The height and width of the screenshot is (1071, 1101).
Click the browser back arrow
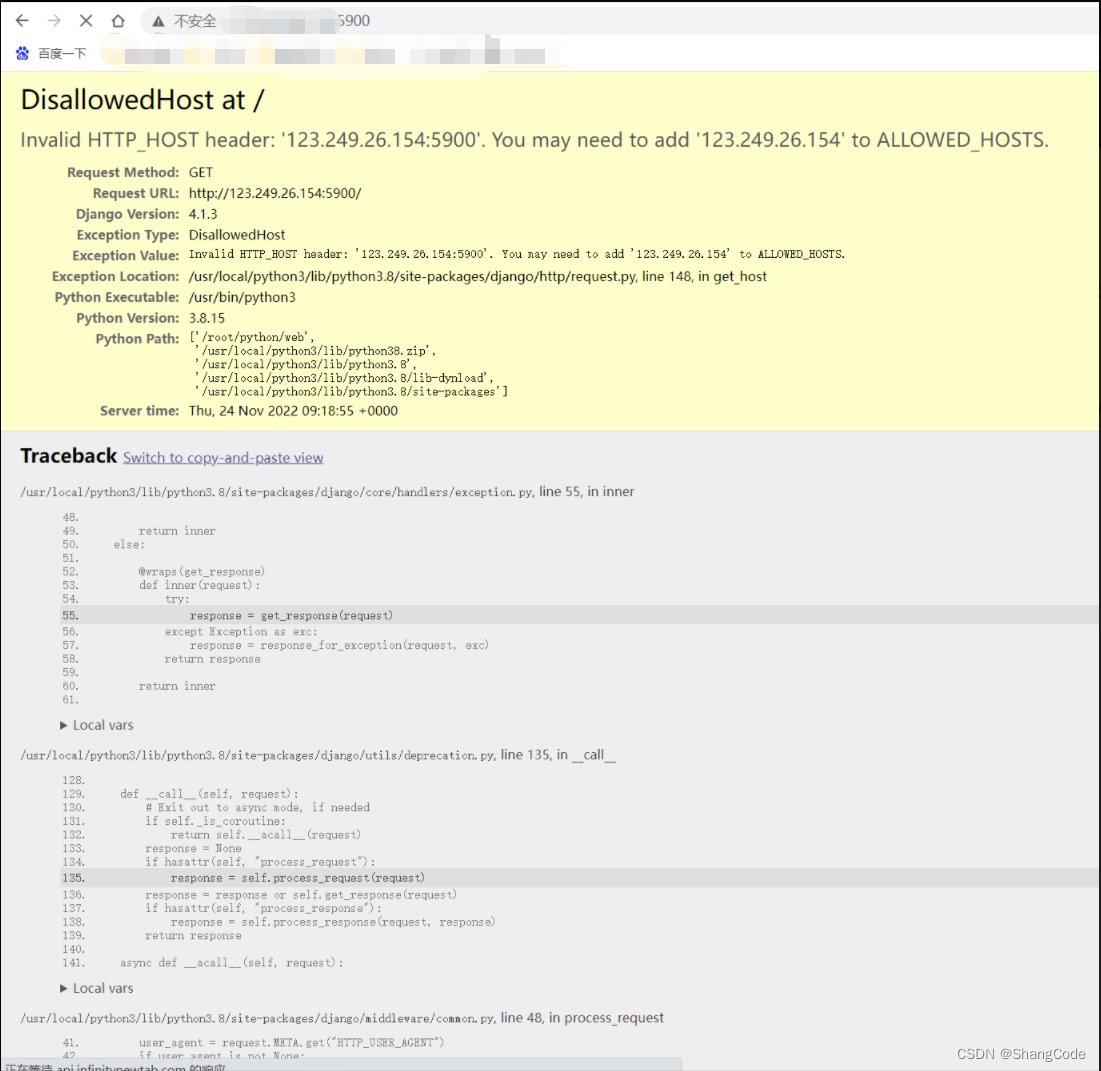coord(22,20)
